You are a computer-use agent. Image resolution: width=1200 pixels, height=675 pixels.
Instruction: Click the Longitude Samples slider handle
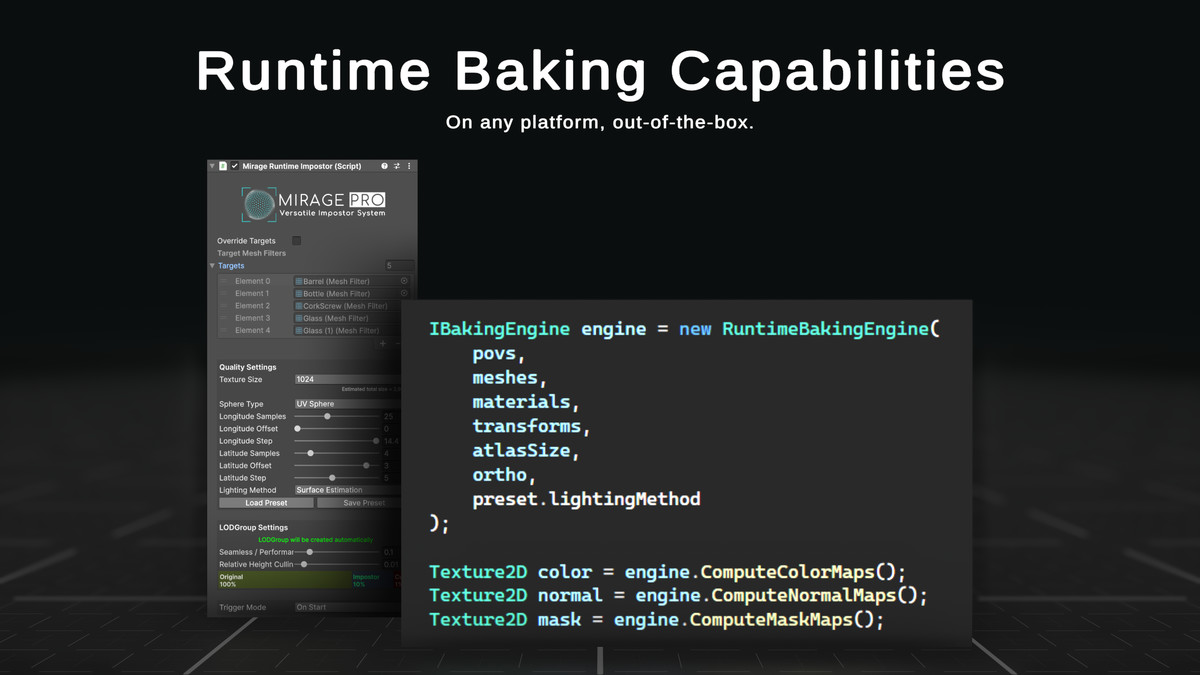click(x=327, y=416)
